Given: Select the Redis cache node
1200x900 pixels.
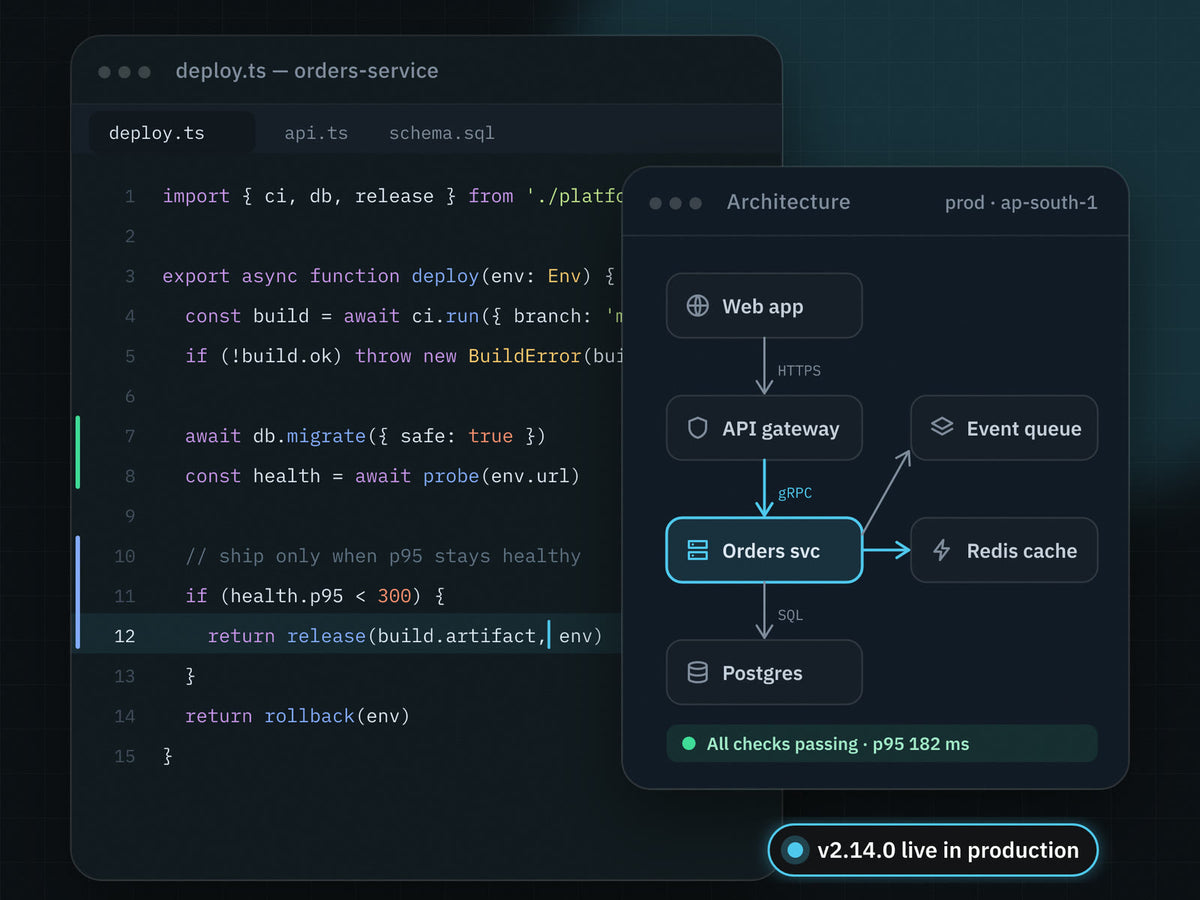Looking at the screenshot, I should [x=1004, y=550].
